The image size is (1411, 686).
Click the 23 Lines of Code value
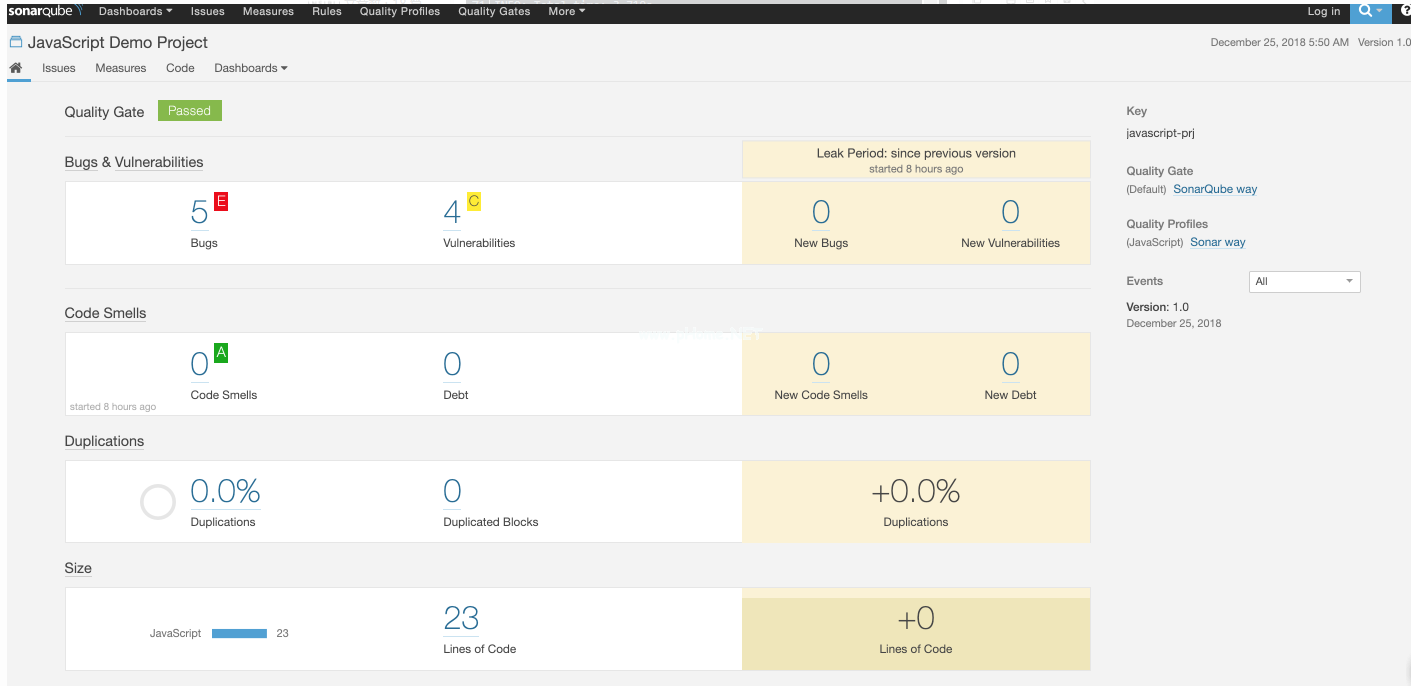coord(461,619)
